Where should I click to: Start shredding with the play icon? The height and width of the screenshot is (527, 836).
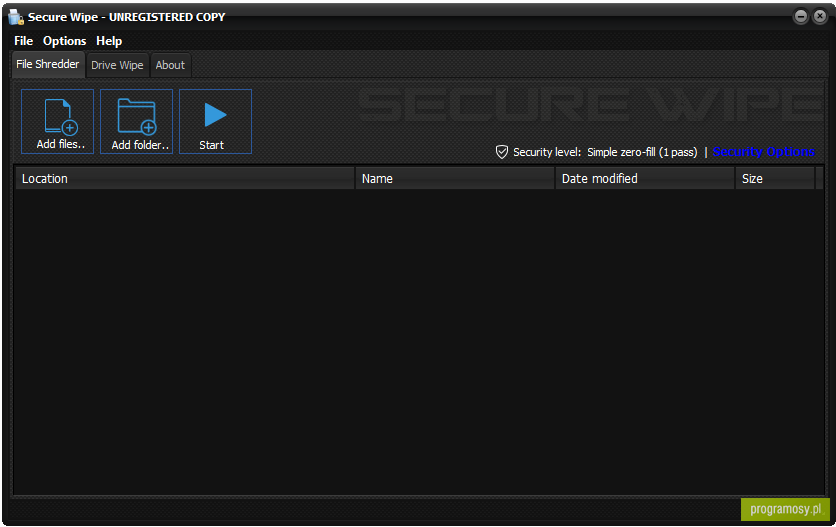tap(215, 122)
